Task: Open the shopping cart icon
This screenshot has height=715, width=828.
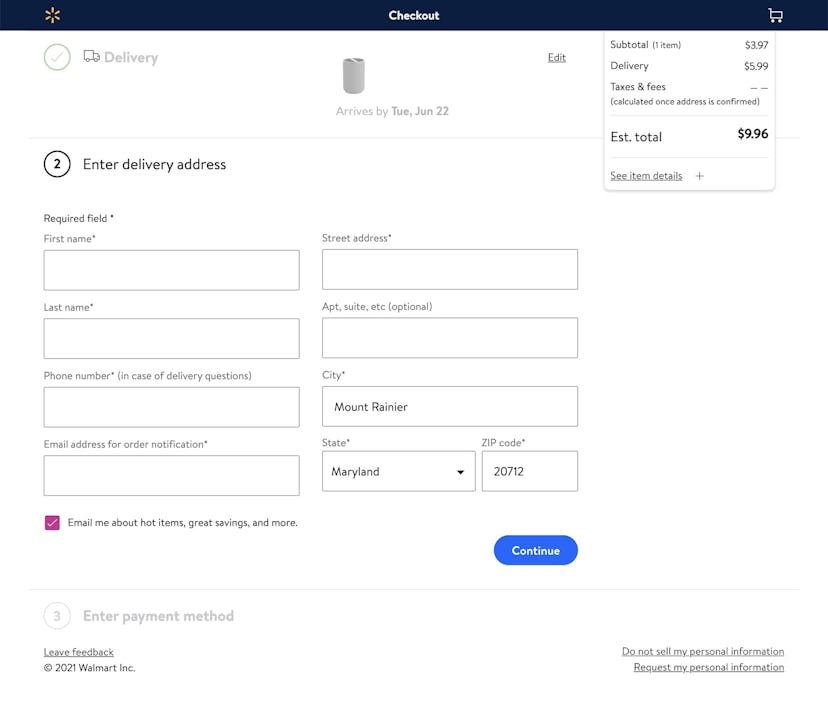Action: (x=775, y=15)
